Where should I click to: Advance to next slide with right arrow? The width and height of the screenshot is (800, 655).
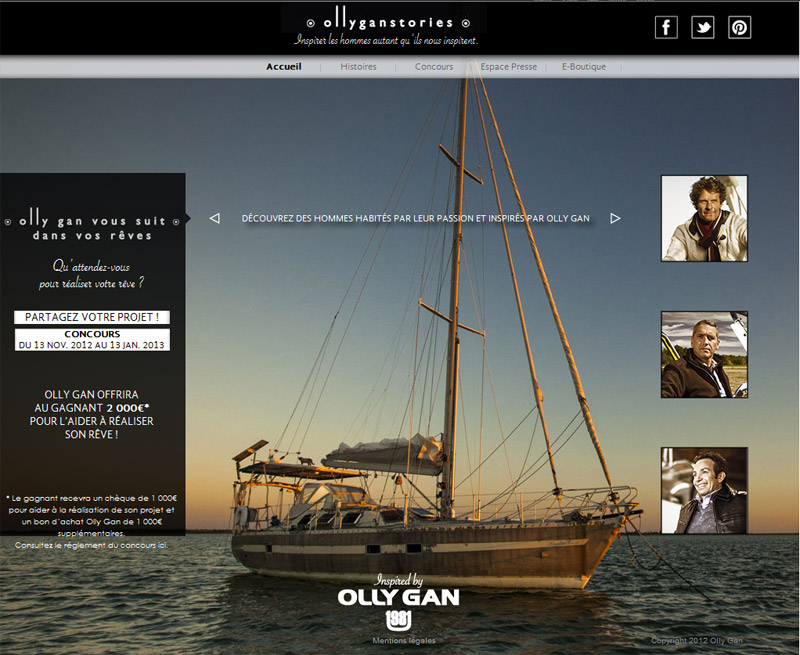click(x=615, y=218)
